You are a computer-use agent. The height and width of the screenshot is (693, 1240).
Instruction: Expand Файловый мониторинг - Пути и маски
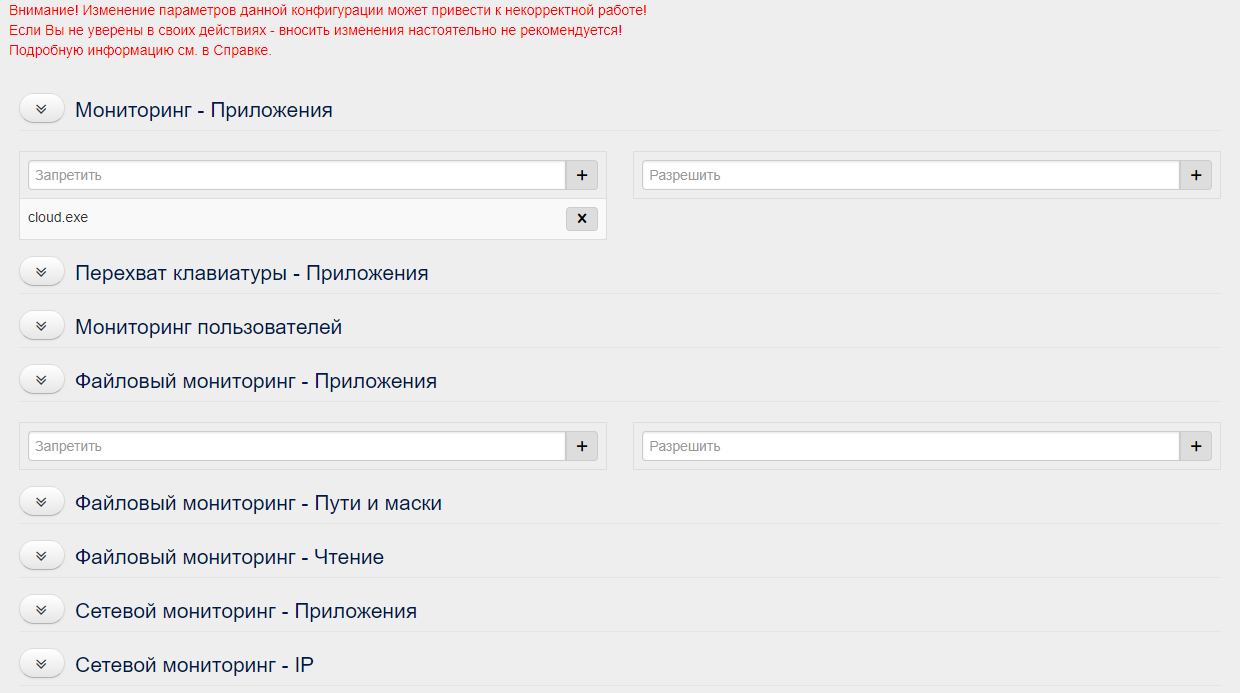pyautogui.click(x=41, y=500)
